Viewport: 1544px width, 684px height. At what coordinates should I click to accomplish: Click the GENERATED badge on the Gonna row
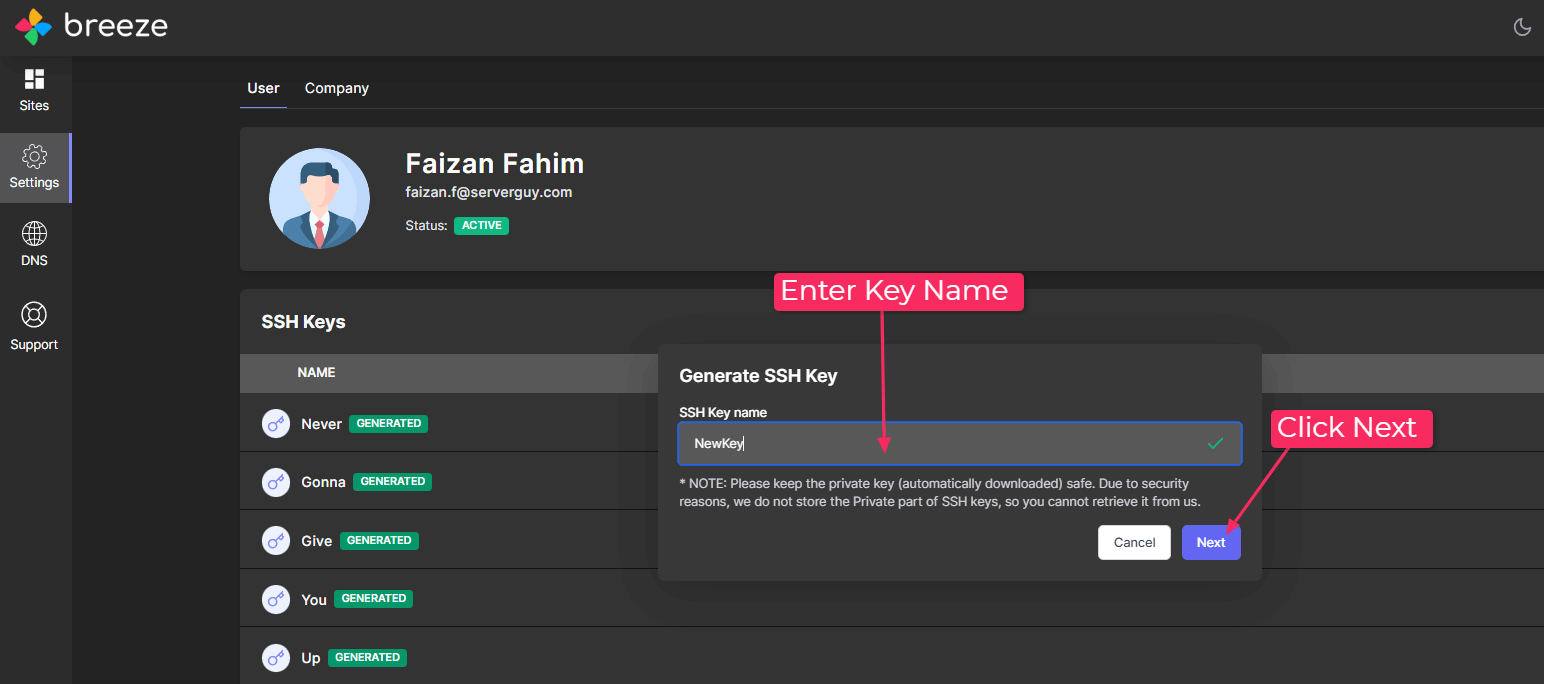click(393, 482)
